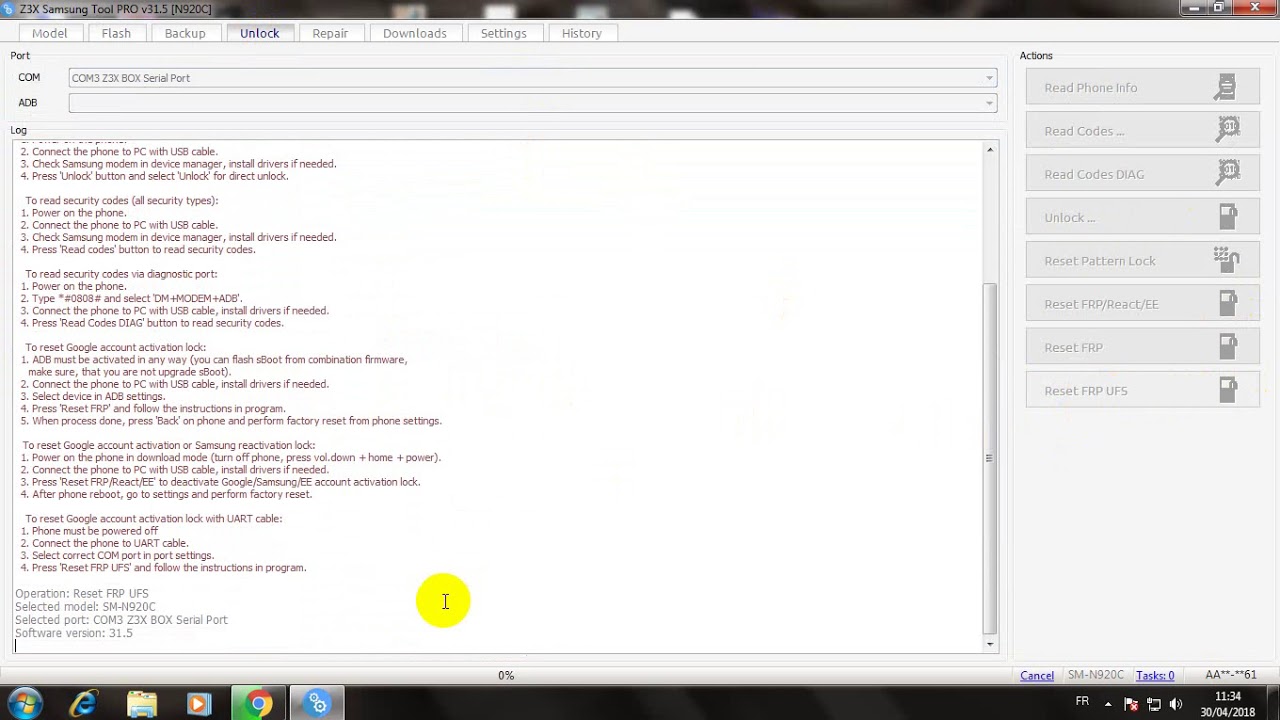Click the Read Codes DIAG icon
Screen dimensions: 1280x720
(1228, 173)
